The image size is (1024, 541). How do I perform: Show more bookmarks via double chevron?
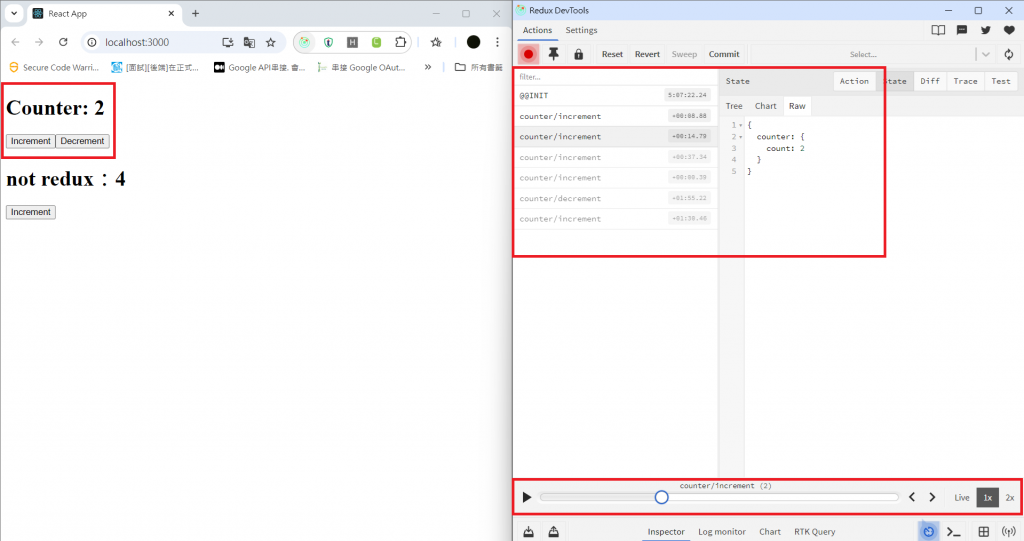(x=428, y=67)
